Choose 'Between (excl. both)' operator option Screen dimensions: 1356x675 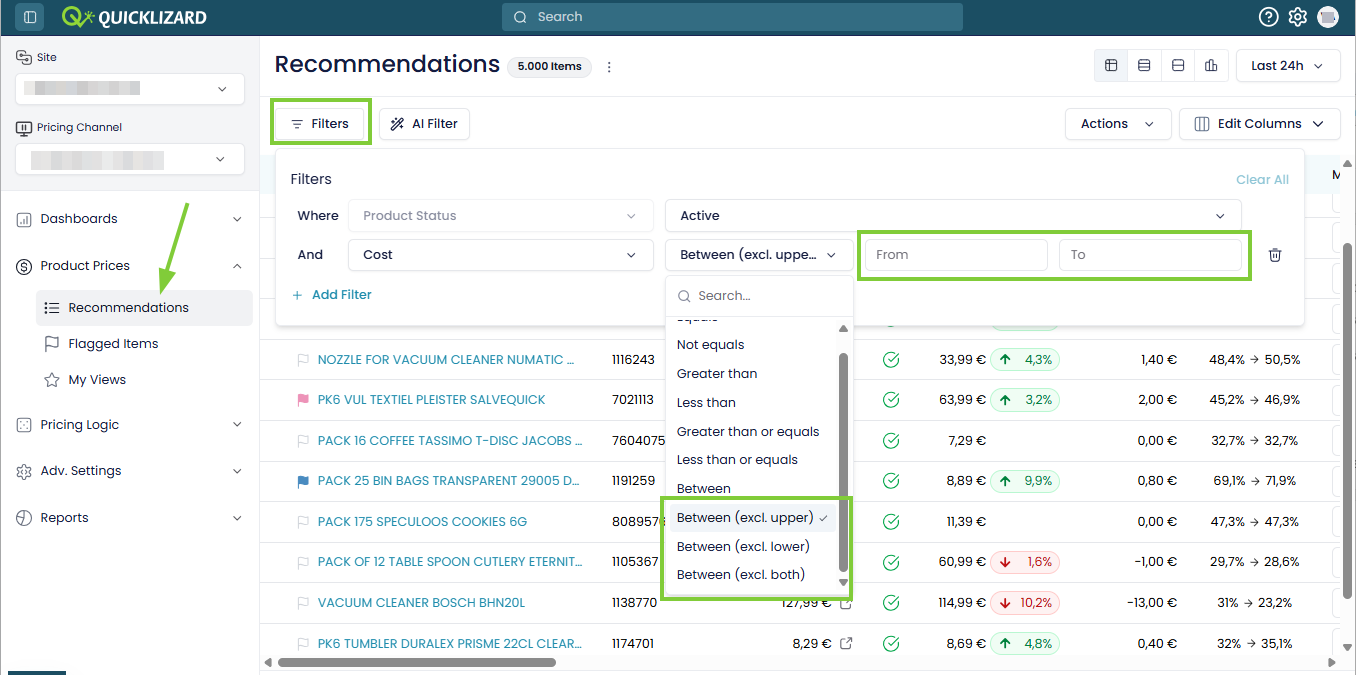pyautogui.click(x=741, y=575)
